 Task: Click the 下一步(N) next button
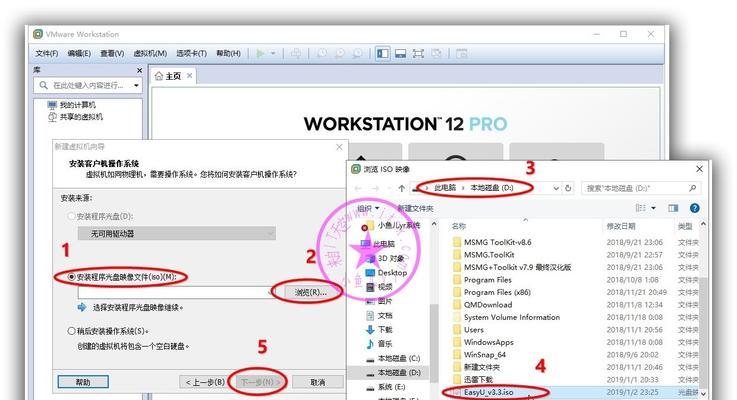[x=260, y=382]
